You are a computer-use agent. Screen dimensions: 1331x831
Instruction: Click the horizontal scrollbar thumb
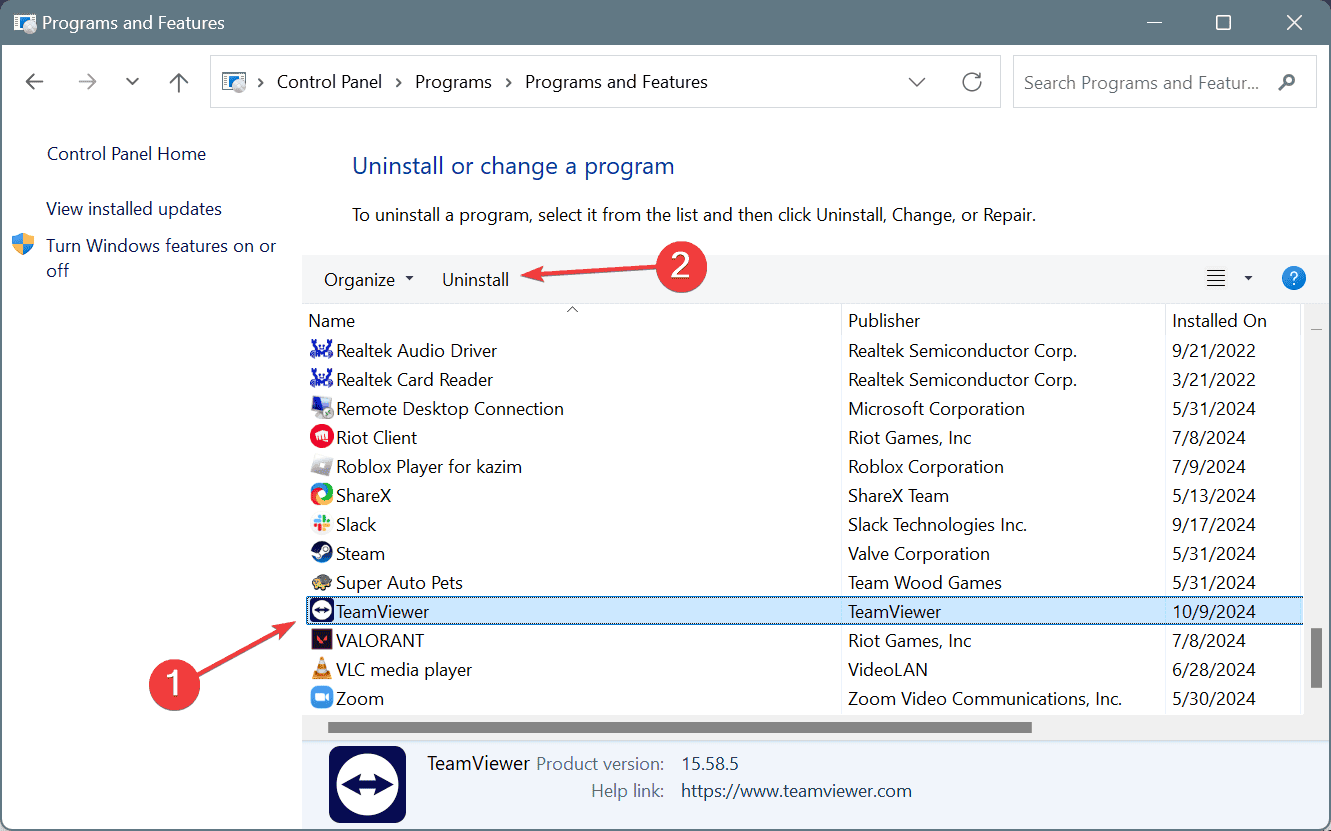679,728
